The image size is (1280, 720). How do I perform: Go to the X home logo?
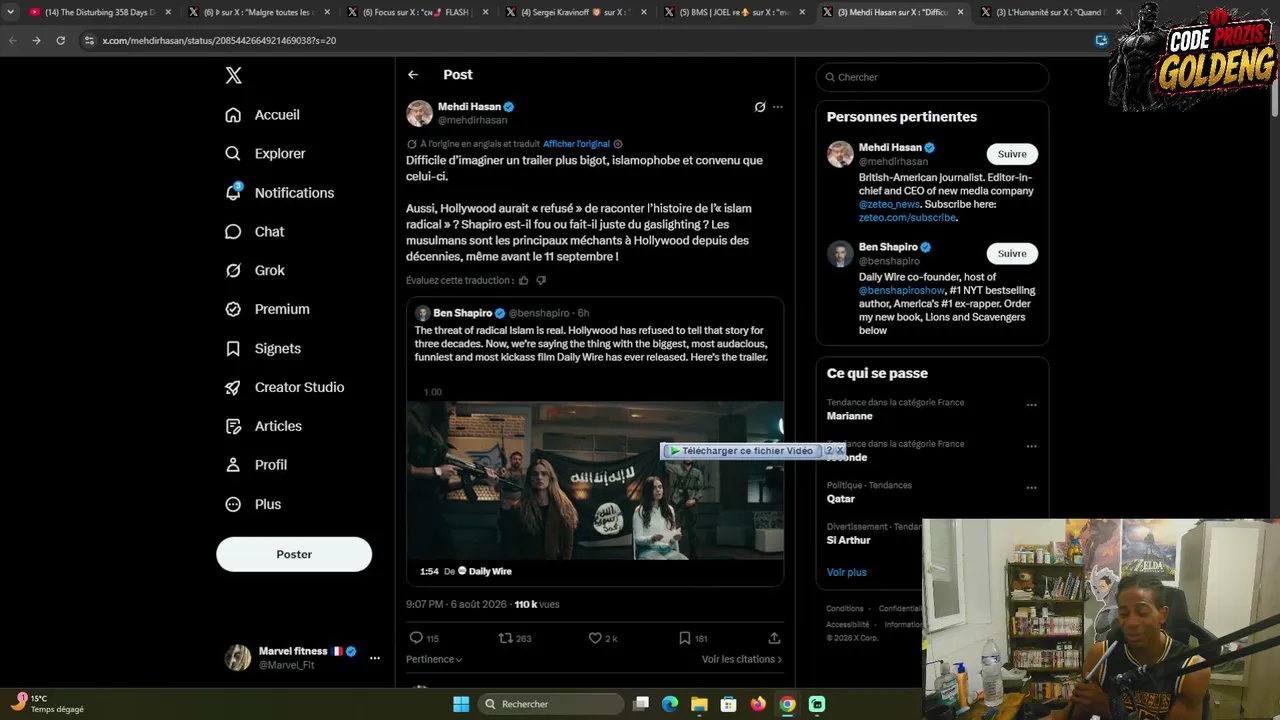[x=233, y=75]
